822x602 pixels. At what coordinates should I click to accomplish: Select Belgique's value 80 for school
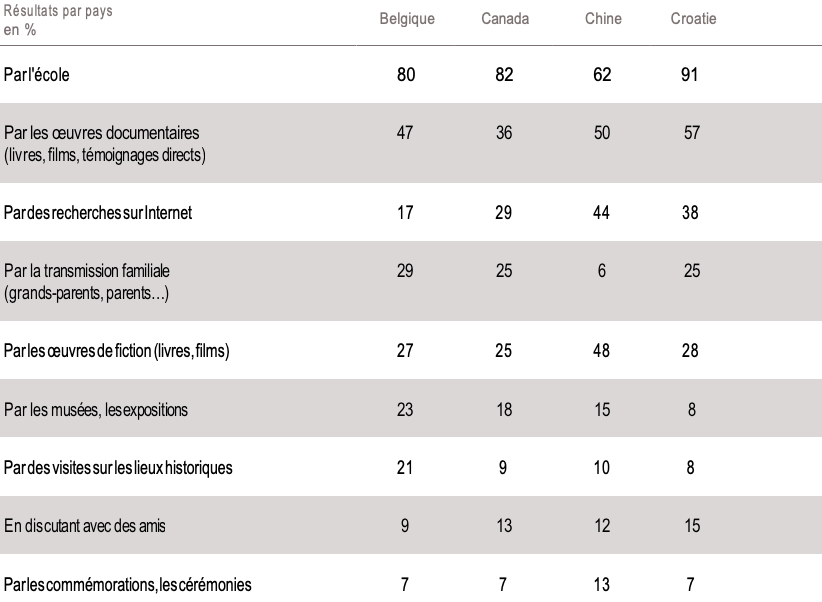click(405, 73)
